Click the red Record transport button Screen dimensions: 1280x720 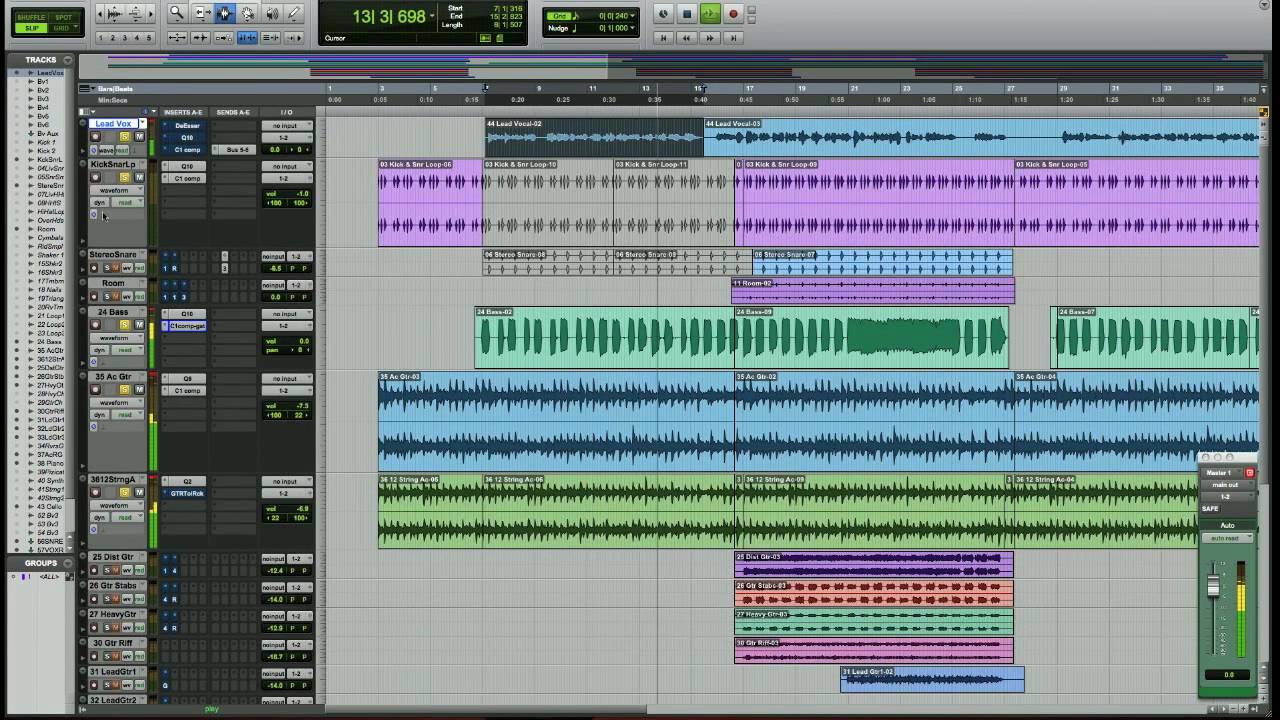pos(733,14)
